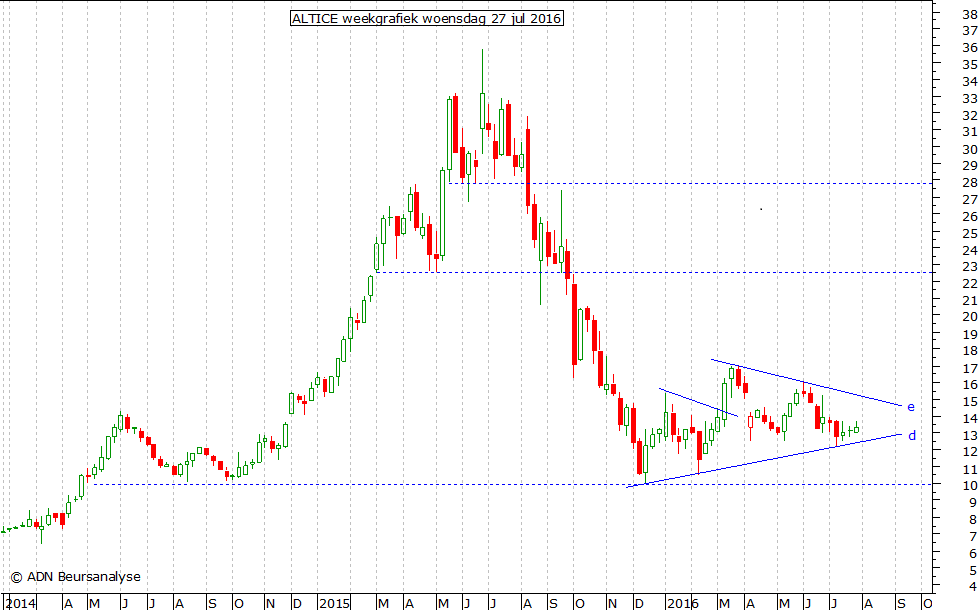Click price label 32 on the price axis
Image resolution: width=980 pixels, height=610 pixels.
[x=970, y=116]
